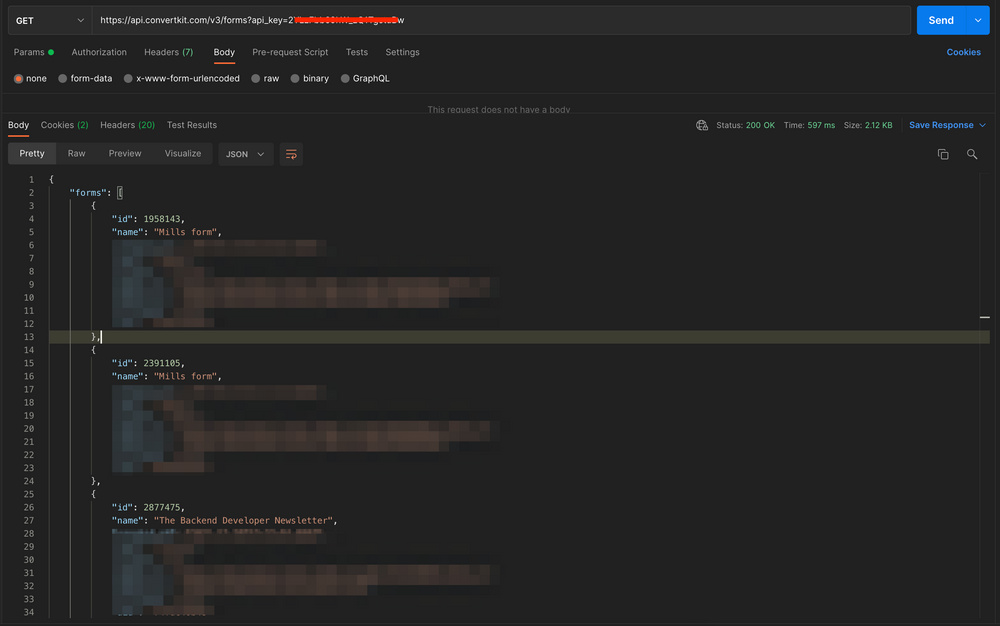This screenshot has height=626, width=1000.
Task: Open the GET request method dropdown
Action: [x=48, y=19]
